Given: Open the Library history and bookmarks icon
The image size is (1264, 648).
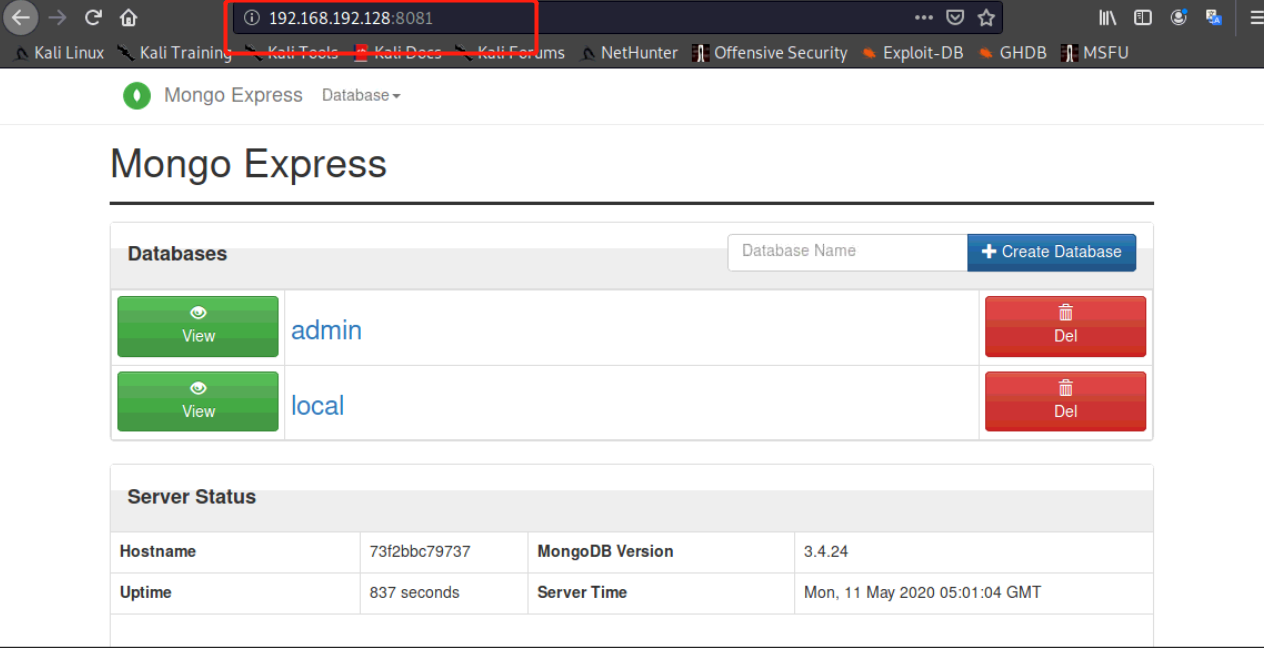Looking at the screenshot, I should tap(1107, 17).
